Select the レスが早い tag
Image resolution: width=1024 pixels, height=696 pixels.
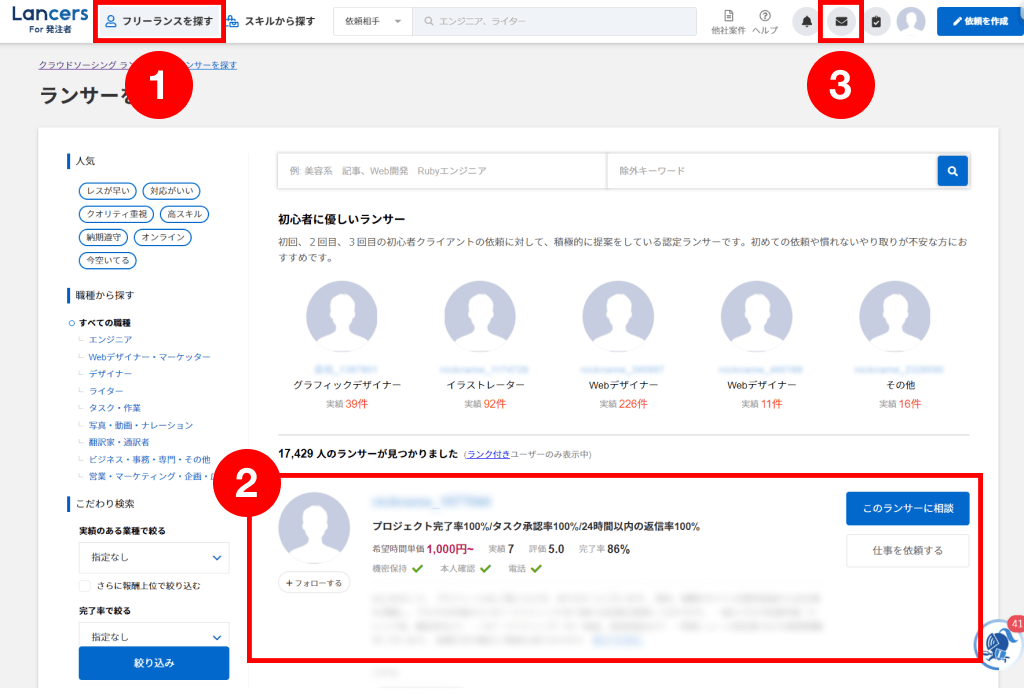pyautogui.click(x=108, y=191)
